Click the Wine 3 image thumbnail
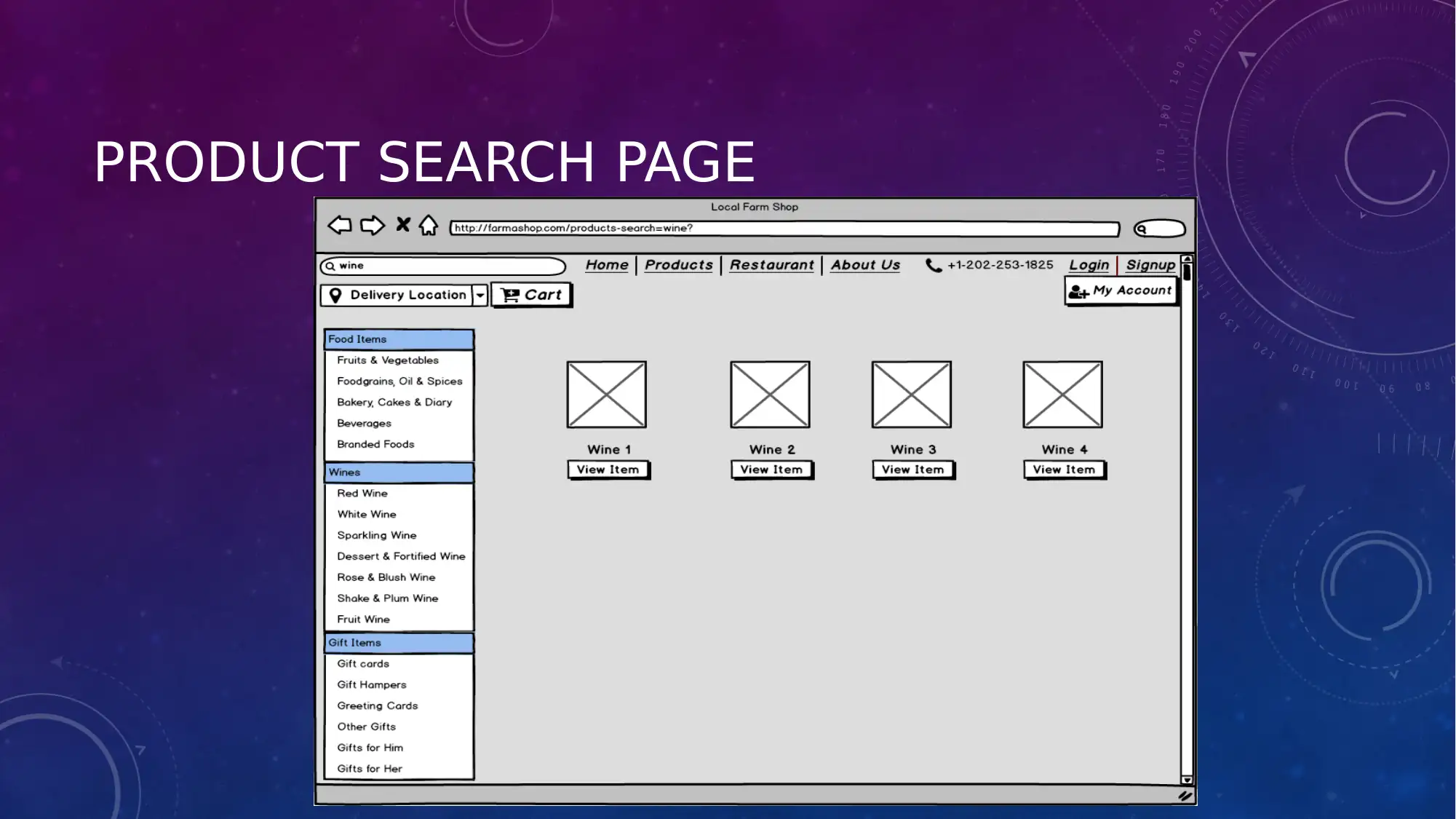The width and height of the screenshot is (1456, 819). 912,395
